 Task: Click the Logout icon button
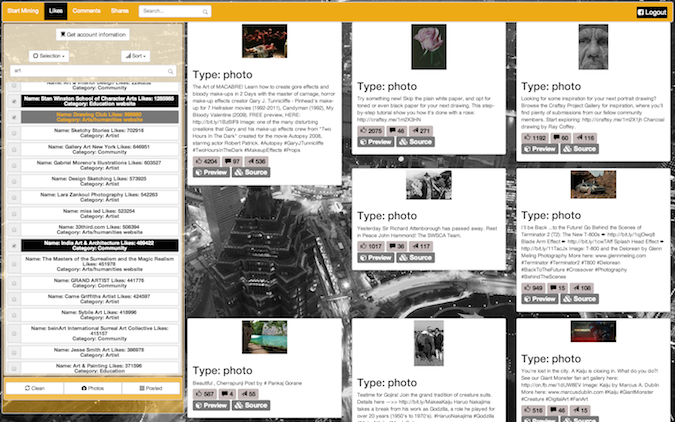click(651, 12)
